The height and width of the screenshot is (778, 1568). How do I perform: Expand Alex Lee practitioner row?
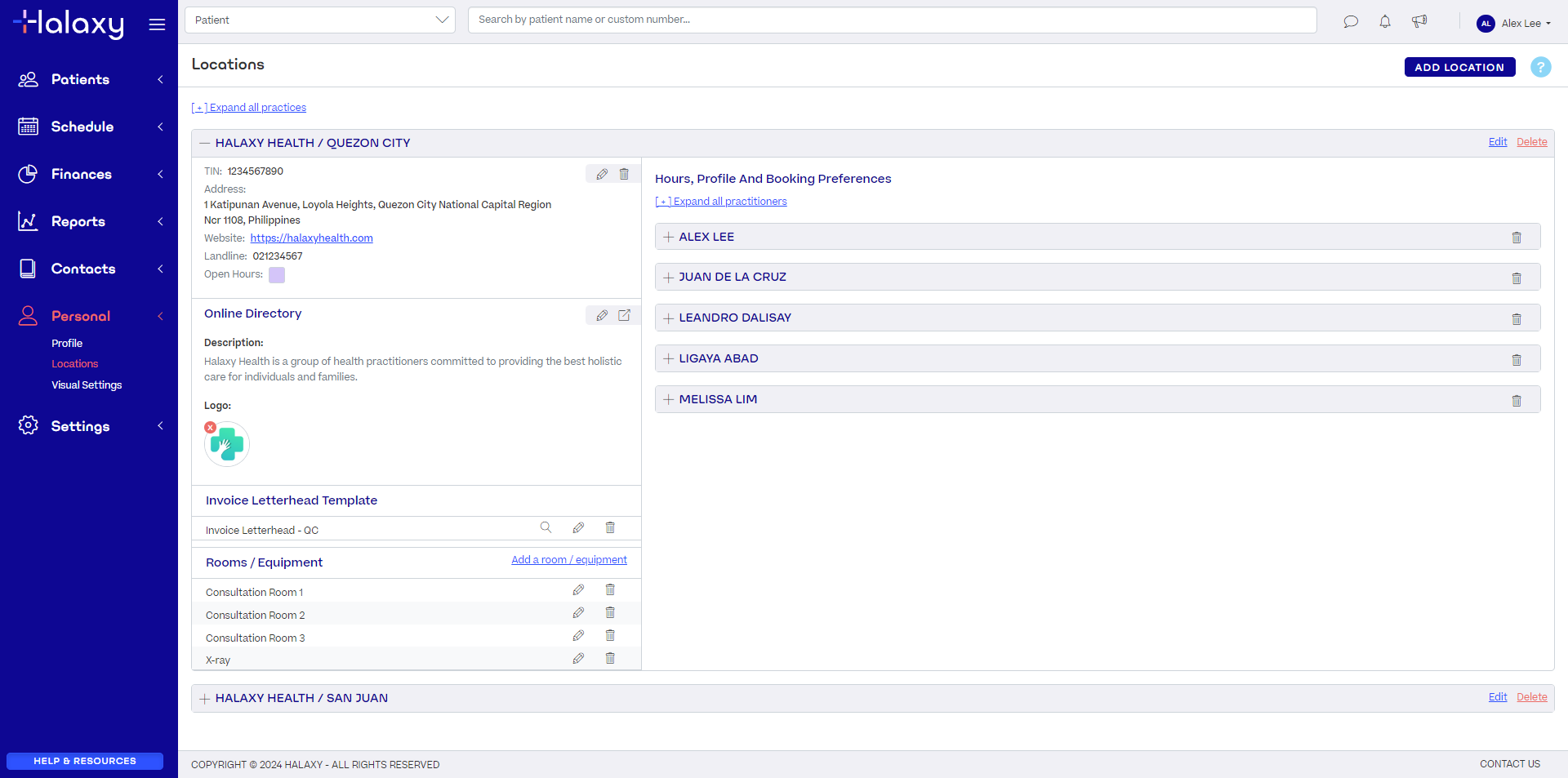[669, 237]
